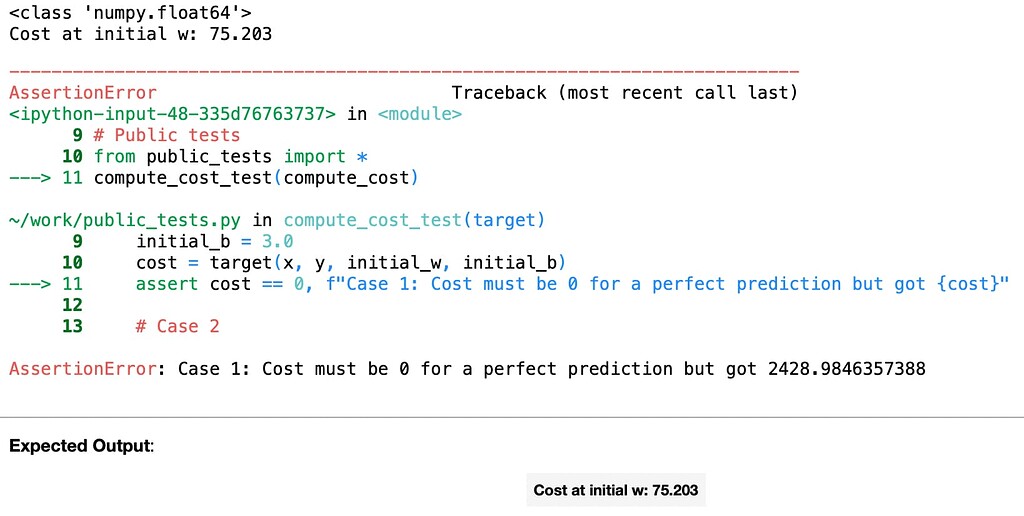This screenshot has width=1024, height=516.
Task: Click line number 9 beside Public tests comment
Action: (78, 135)
